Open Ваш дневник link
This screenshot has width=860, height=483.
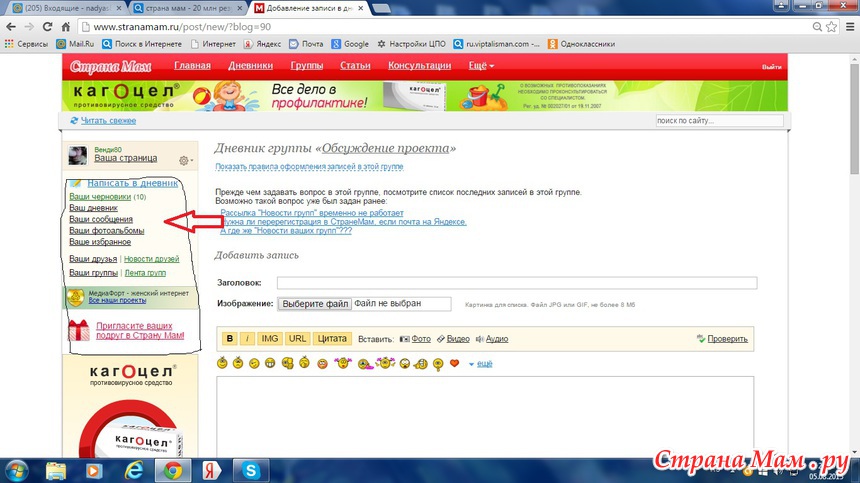pyautogui.click(x=93, y=208)
